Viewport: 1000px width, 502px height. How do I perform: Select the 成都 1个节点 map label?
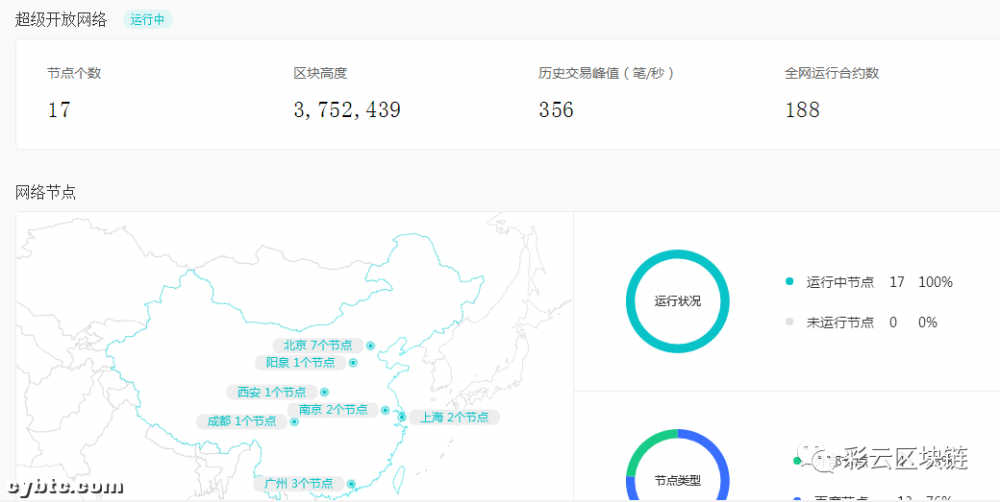coord(242,421)
